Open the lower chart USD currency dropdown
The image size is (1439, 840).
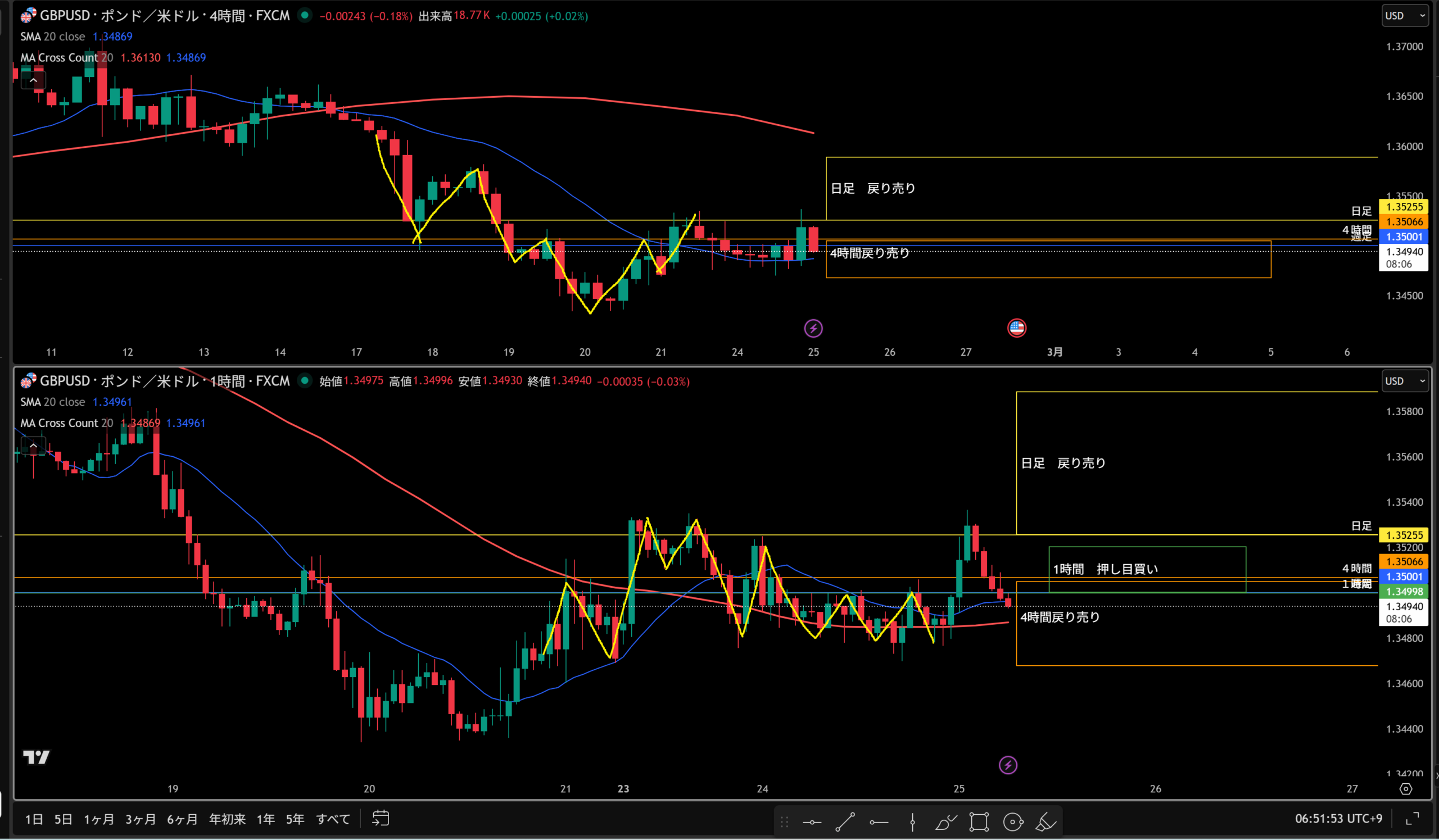pyautogui.click(x=1405, y=380)
